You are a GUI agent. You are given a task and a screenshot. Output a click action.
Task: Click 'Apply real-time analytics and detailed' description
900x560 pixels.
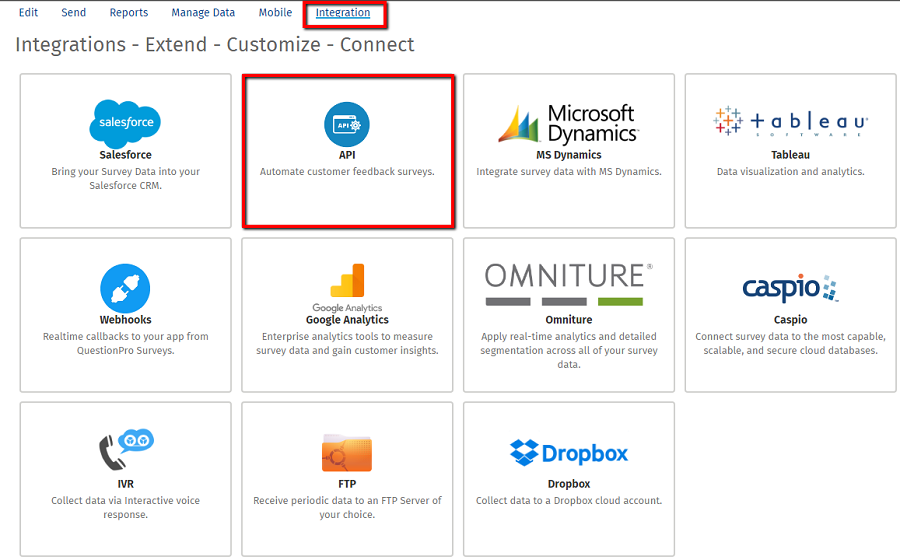(569, 350)
